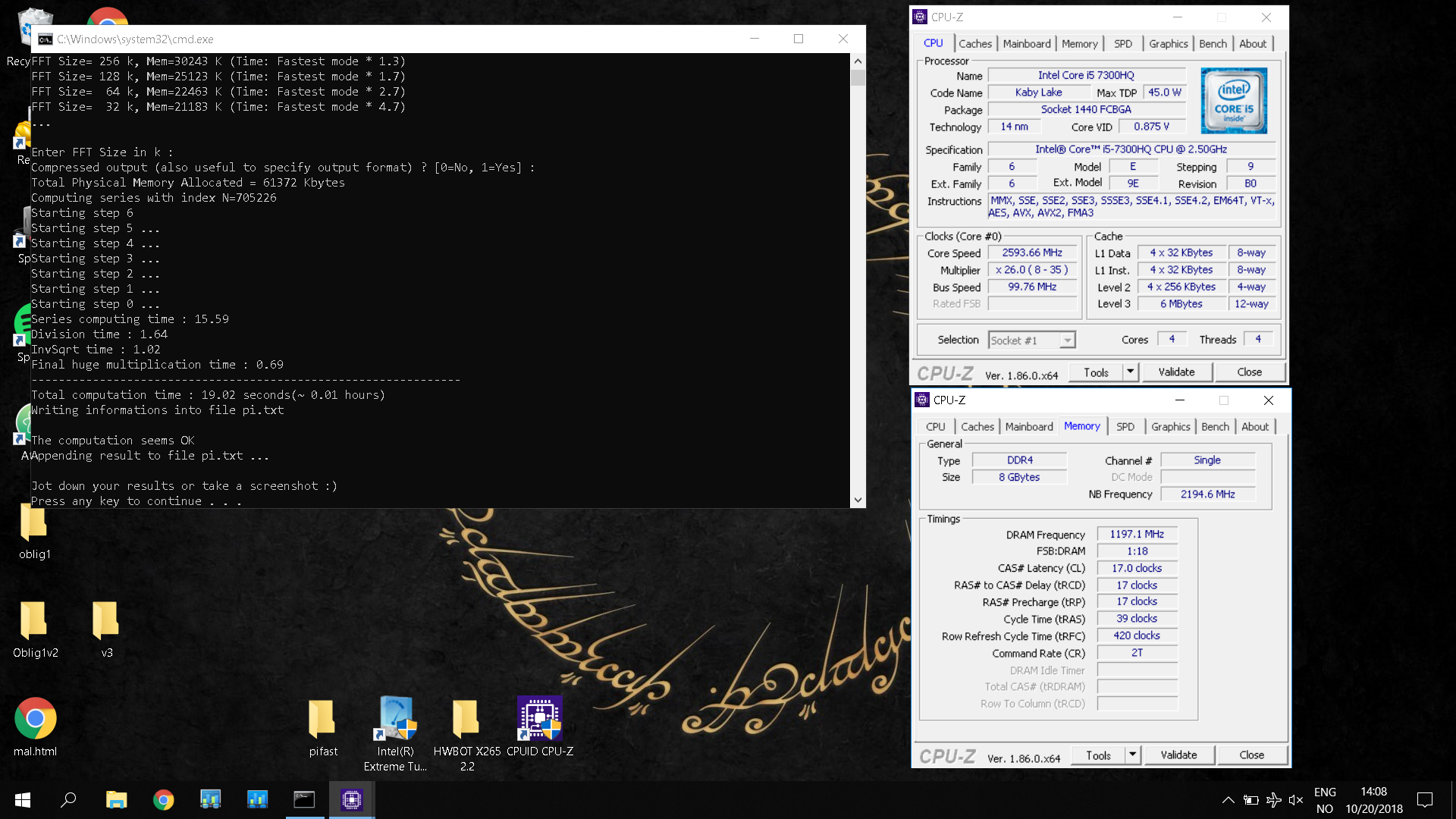Image resolution: width=1456 pixels, height=819 pixels.
Task: Open Mainboard tab in upper CPU-Z window
Action: pyautogui.click(x=1027, y=44)
